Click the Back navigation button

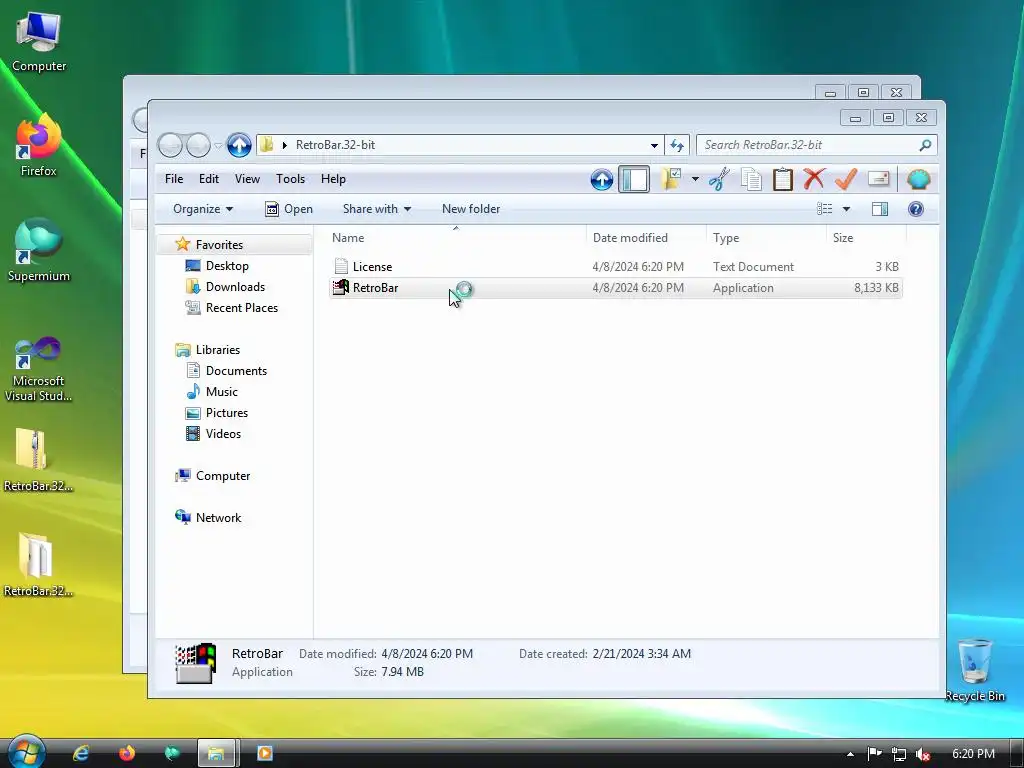(x=170, y=145)
